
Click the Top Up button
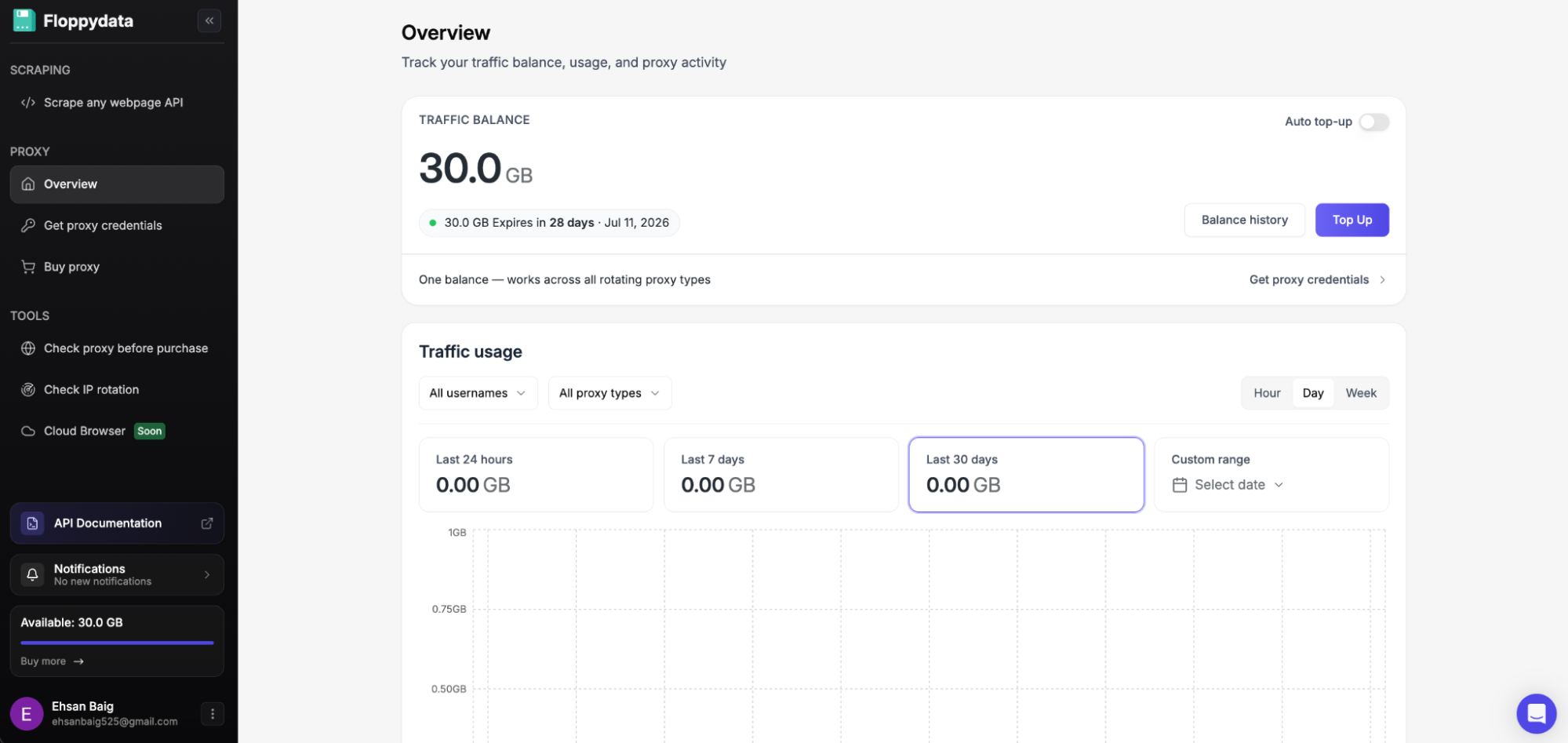[x=1352, y=220]
